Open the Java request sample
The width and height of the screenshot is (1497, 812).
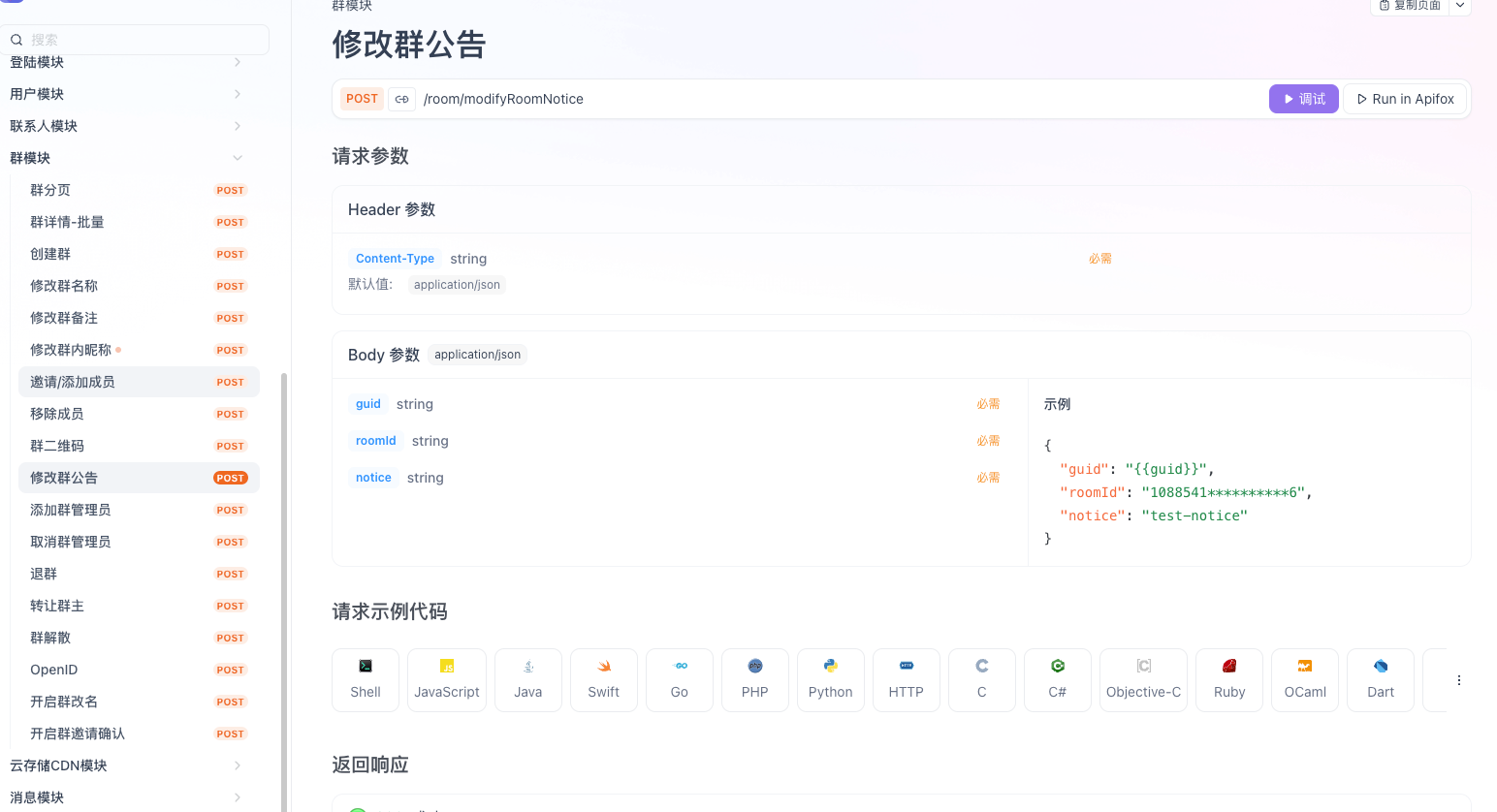click(x=528, y=679)
